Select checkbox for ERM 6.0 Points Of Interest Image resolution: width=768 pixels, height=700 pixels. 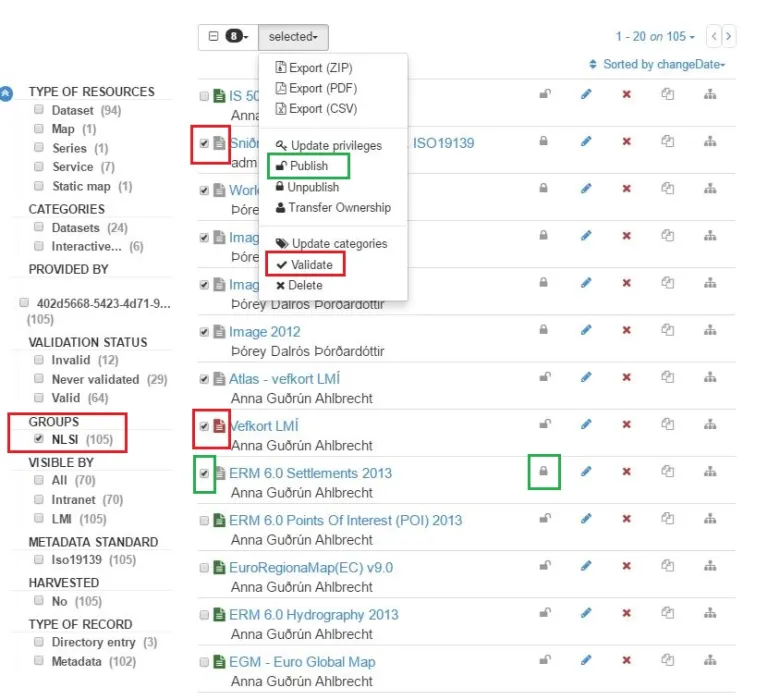[x=205, y=521]
